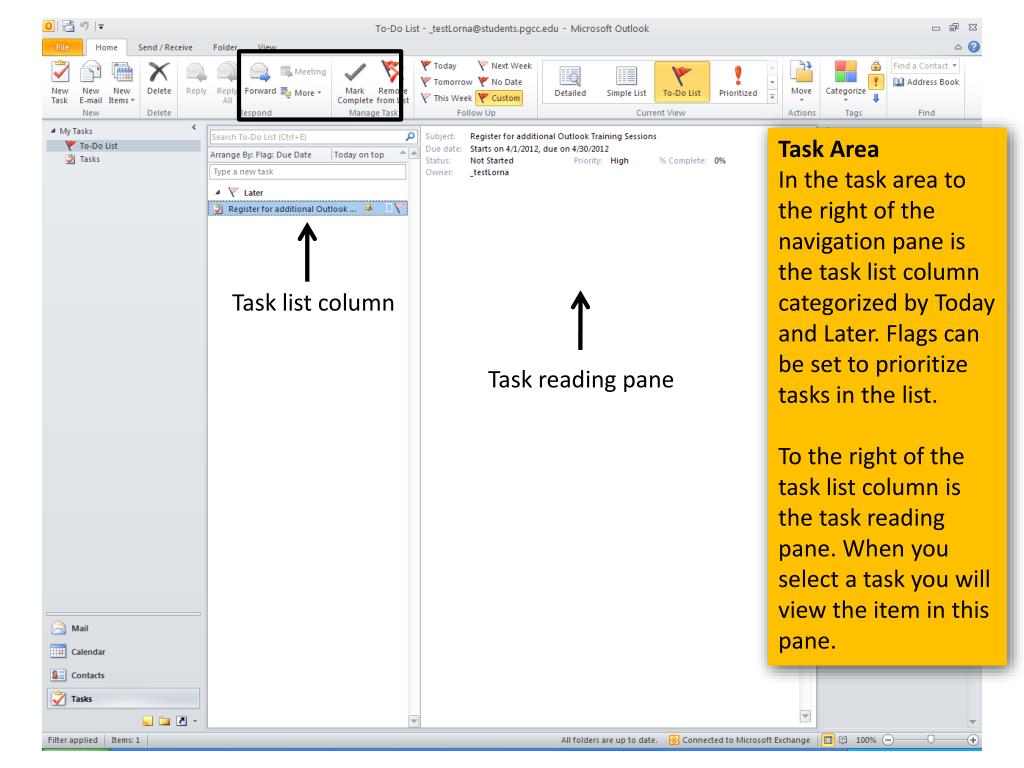Screen dimensions: 1024x768
Task: Switch to the Prioritized view
Action: click(x=738, y=82)
